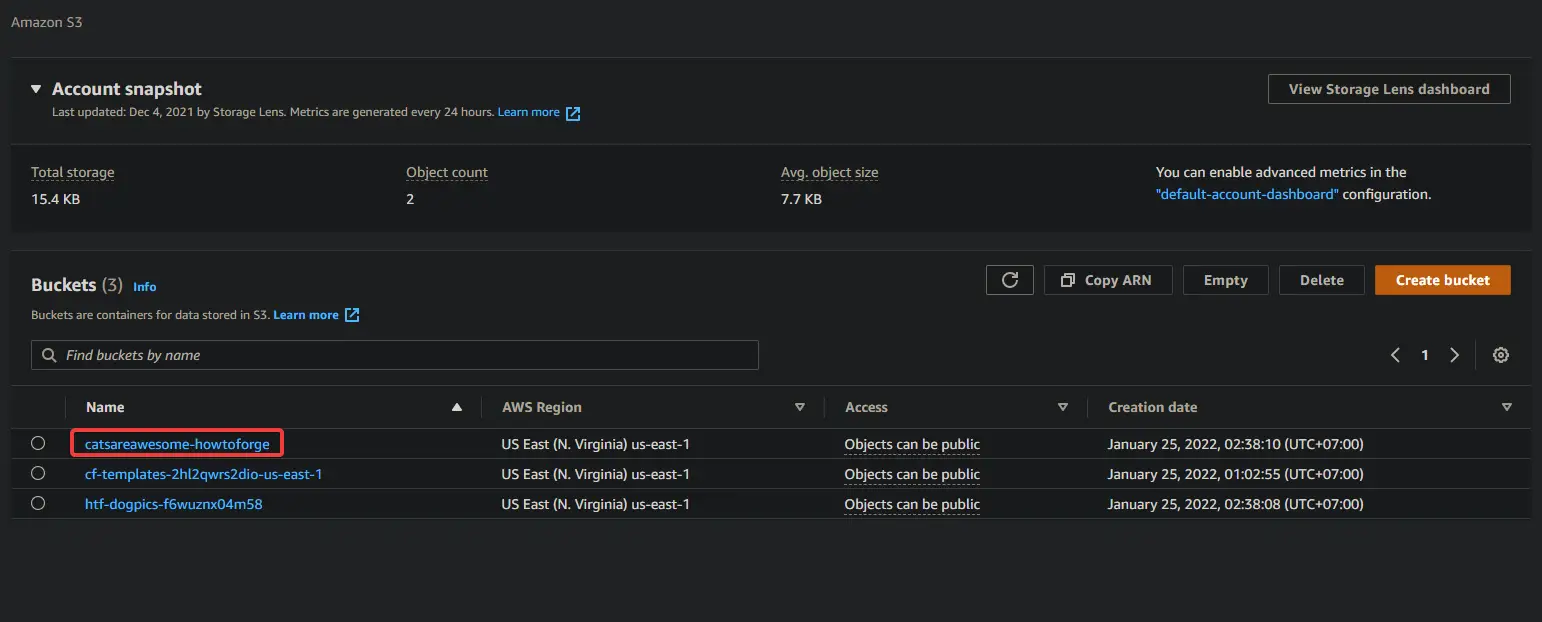Viewport: 1542px width, 622px height.
Task: Click Amazon S3 at the top
Action: pyautogui.click(x=46, y=21)
